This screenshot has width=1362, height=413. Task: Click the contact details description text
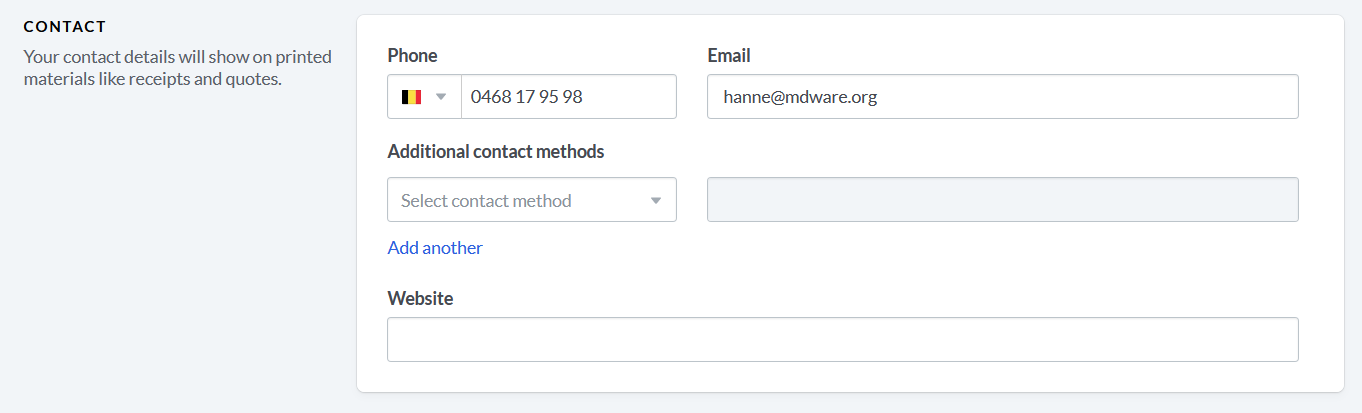[x=177, y=67]
